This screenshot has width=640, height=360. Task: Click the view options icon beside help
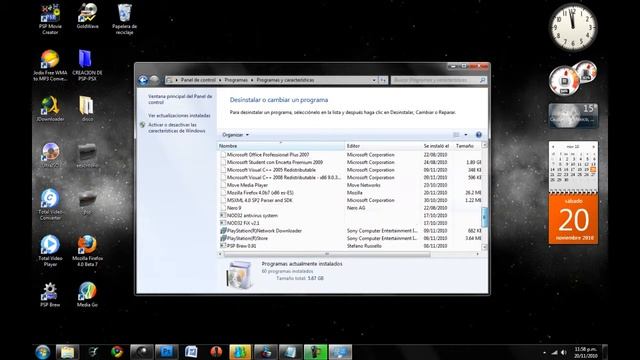point(456,135)
